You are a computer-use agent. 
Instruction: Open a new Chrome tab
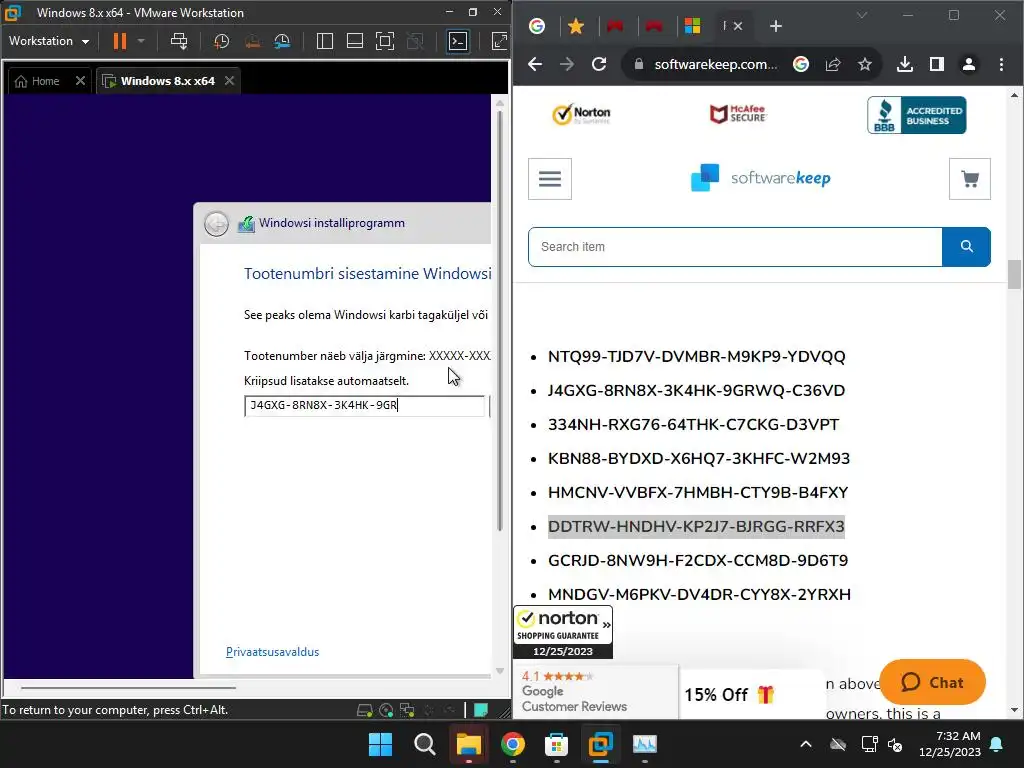776,26
